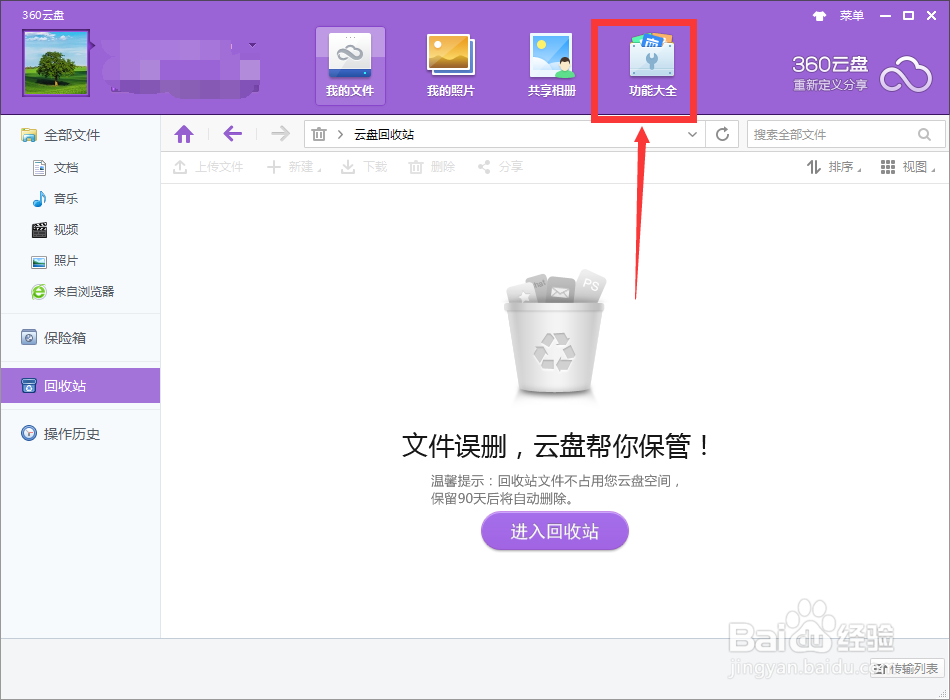
Task: Click the forward arrow
Action: 280,134
